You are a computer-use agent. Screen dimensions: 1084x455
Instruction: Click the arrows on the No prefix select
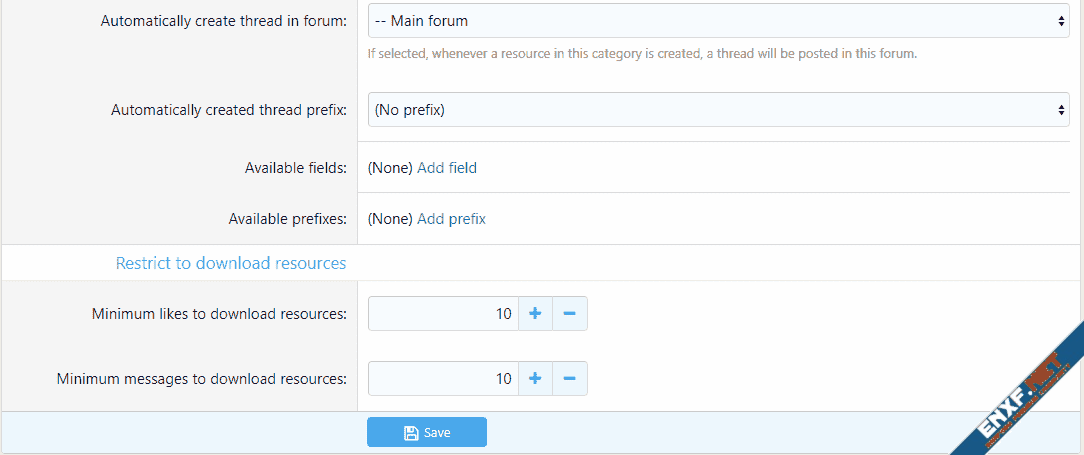pos(1061,110)
